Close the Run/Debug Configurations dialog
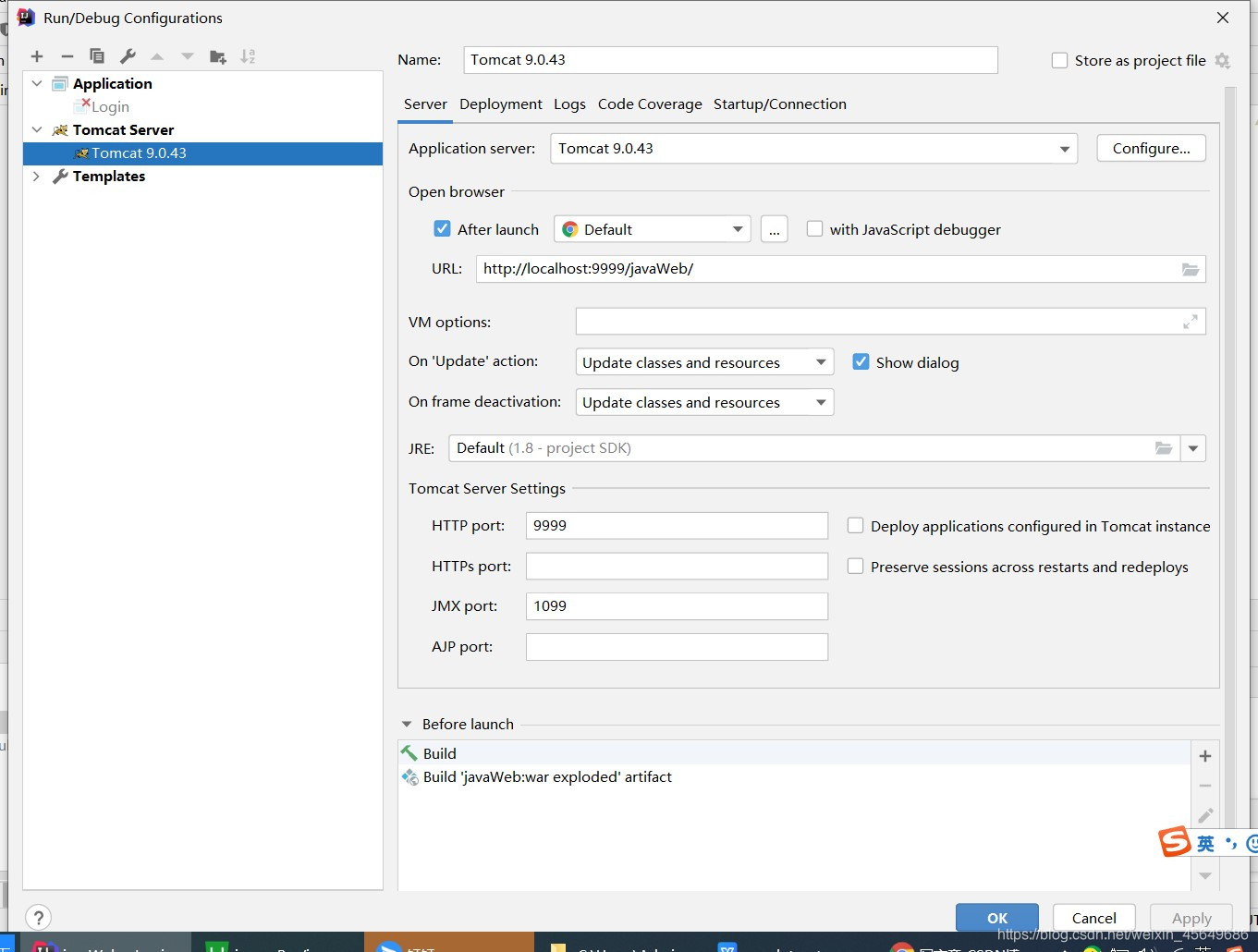The image size is (1258, 952). click(x=1223, y=18)
